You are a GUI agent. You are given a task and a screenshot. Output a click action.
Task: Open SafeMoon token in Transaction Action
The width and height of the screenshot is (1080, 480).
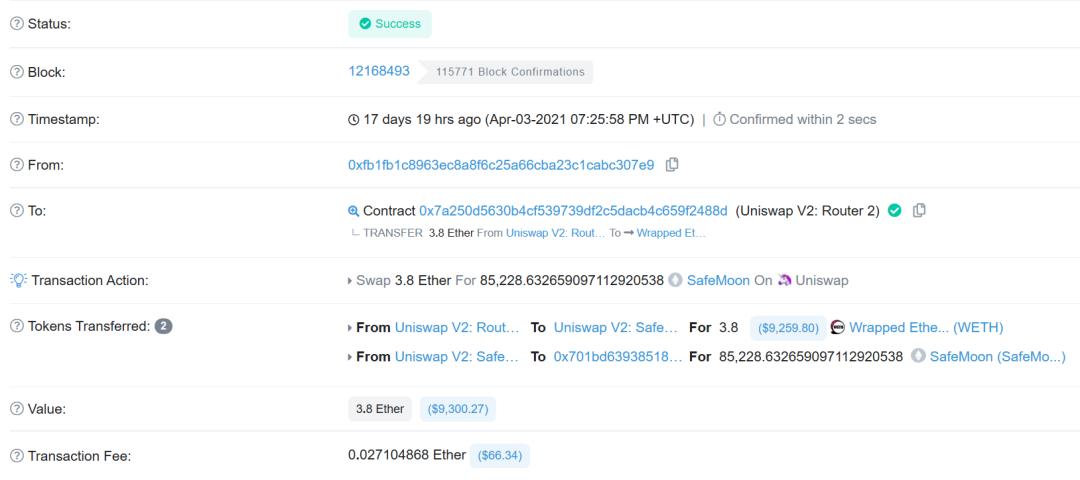coord(718,281)
